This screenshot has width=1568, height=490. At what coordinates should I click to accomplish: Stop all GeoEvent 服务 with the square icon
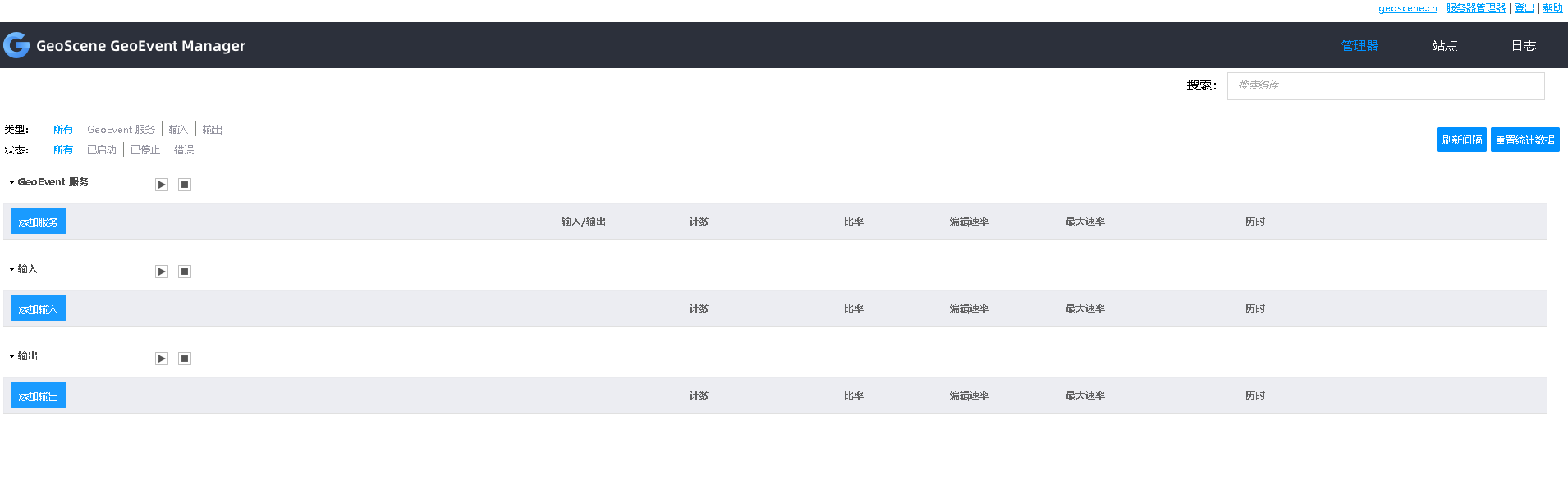point(184,184)
